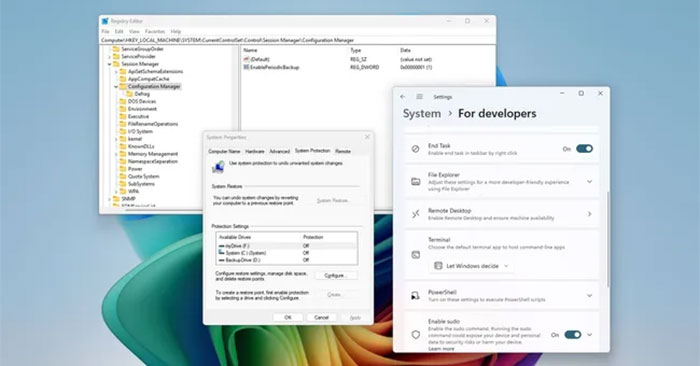Expand the Enable sudo options chevron
Image resolution: width=700 pixels, height=366 pixels.
click(x=590, y=335)
